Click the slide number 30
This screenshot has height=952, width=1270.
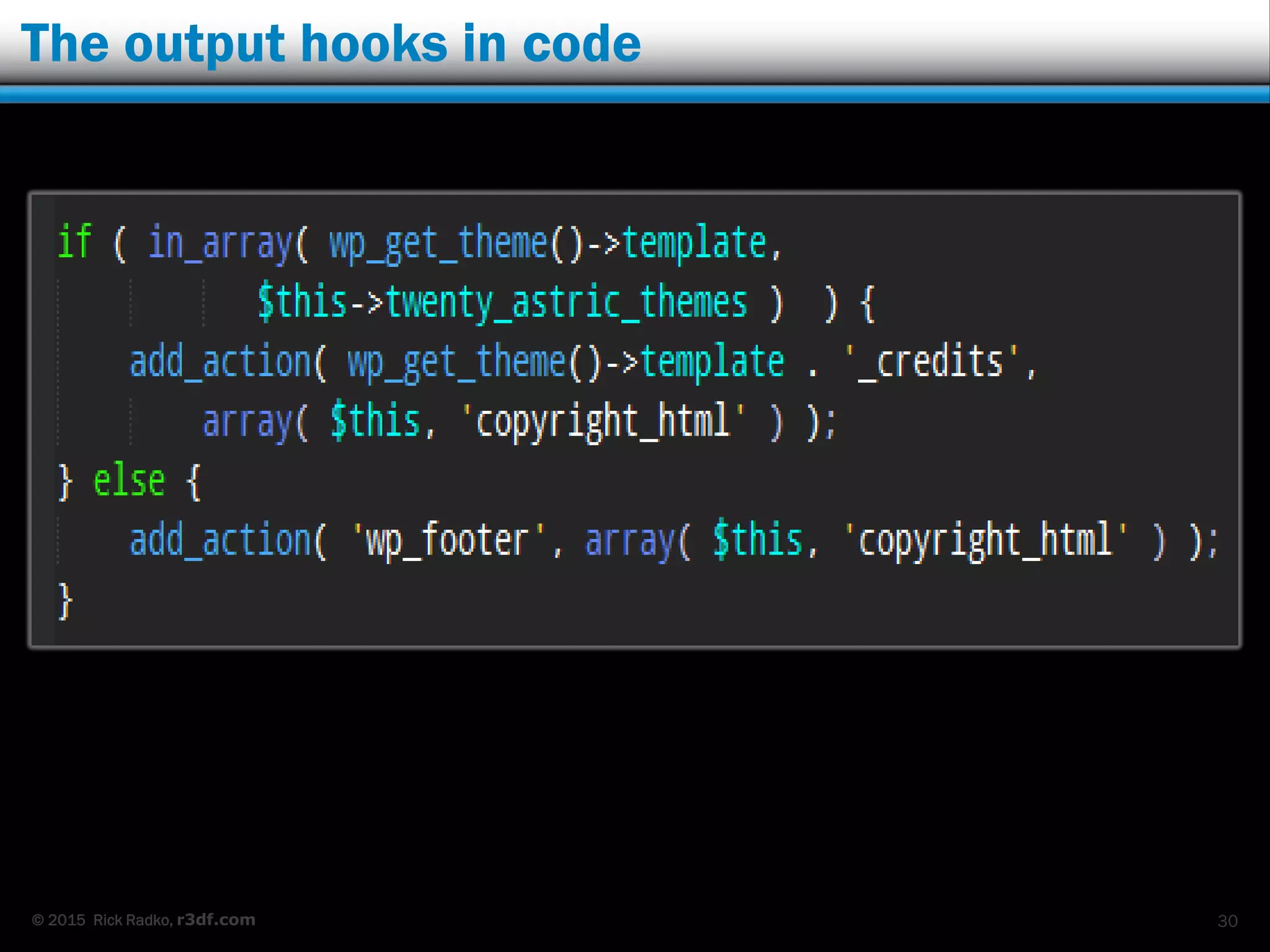coord(1227,921)
